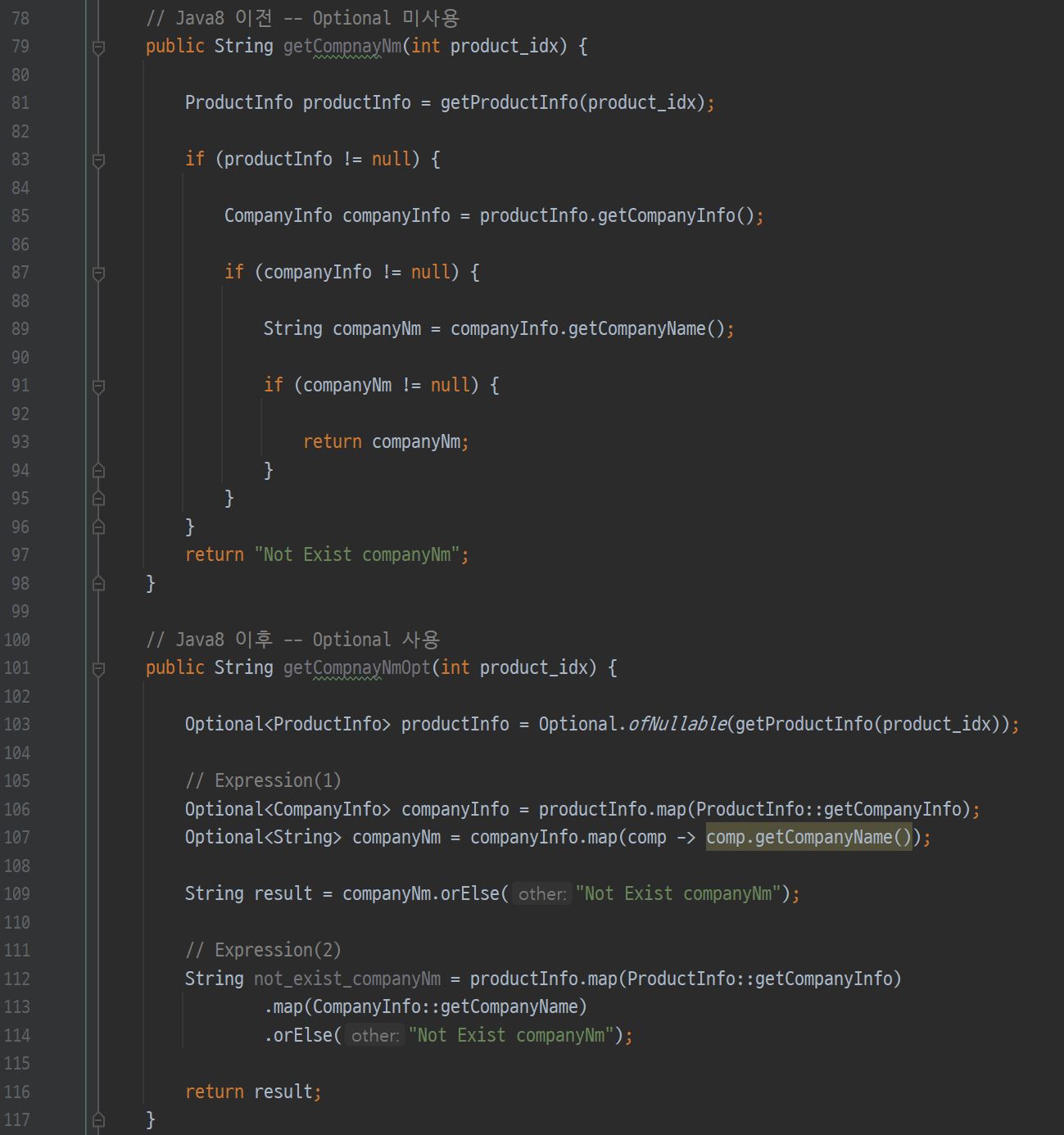
Task: Click the '// Expression(1)' comment
Action: pos(263,780)
